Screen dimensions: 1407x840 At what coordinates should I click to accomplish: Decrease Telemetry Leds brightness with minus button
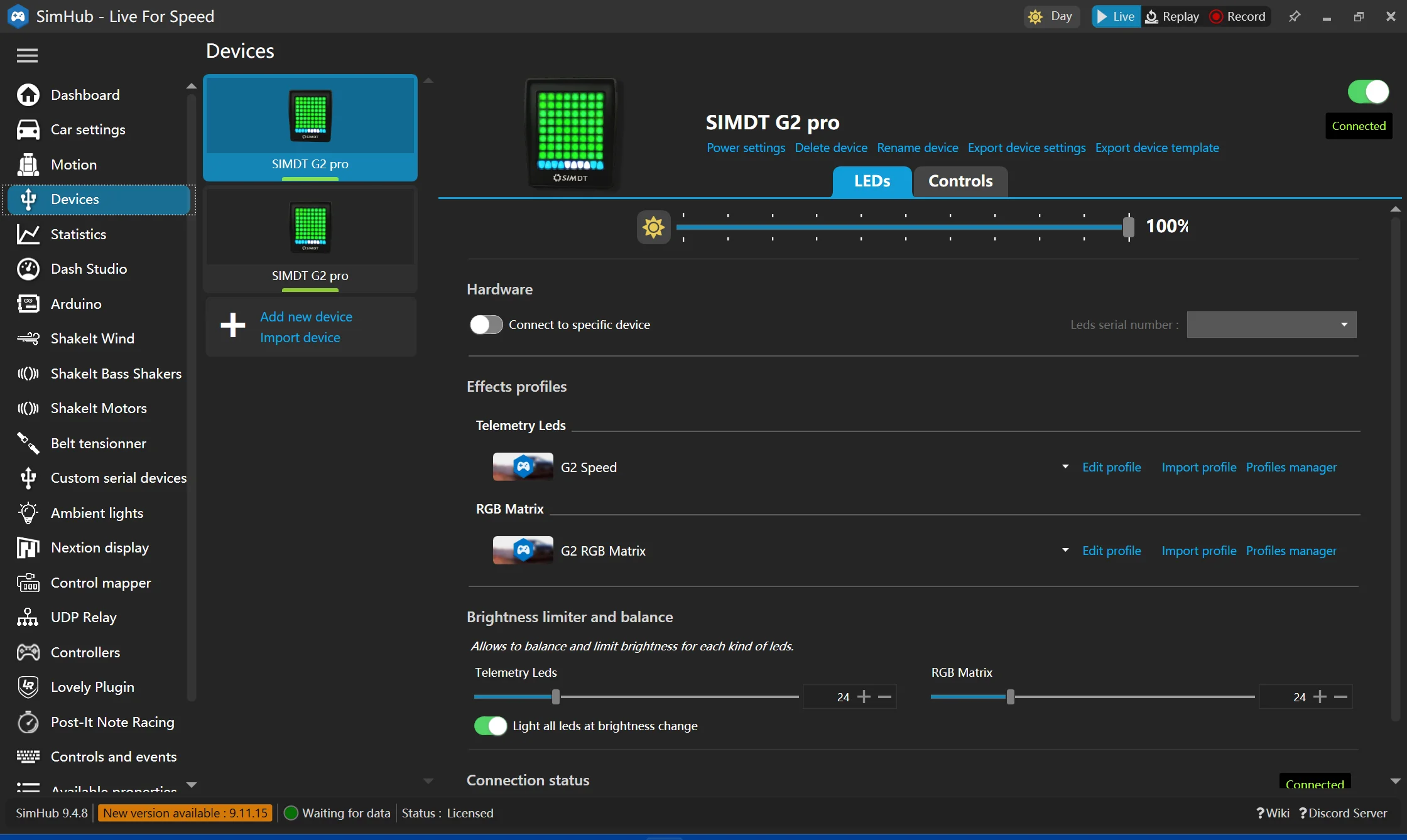(x=884, y=697)
